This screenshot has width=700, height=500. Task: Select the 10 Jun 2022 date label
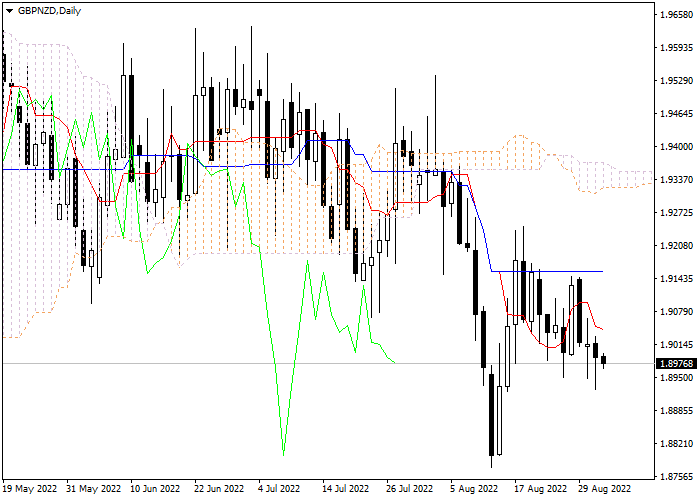pos(155,489)
